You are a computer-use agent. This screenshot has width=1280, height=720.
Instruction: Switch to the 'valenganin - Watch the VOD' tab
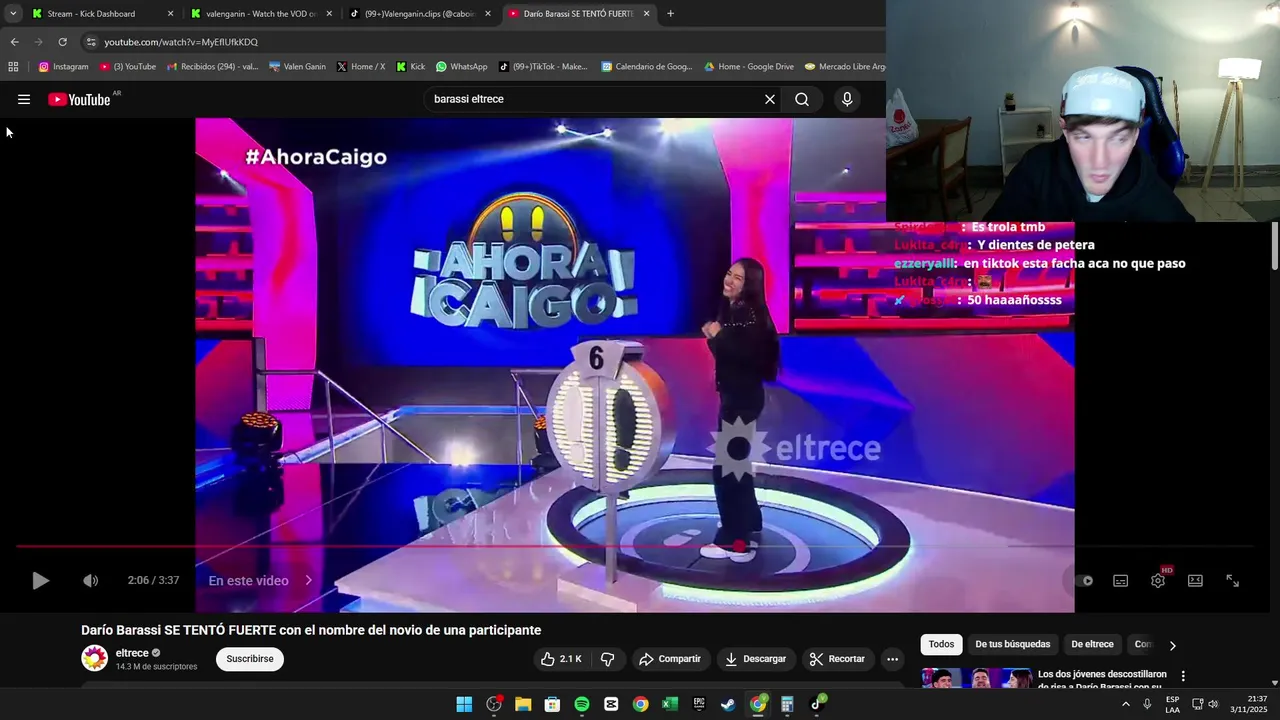pos(262,14)
